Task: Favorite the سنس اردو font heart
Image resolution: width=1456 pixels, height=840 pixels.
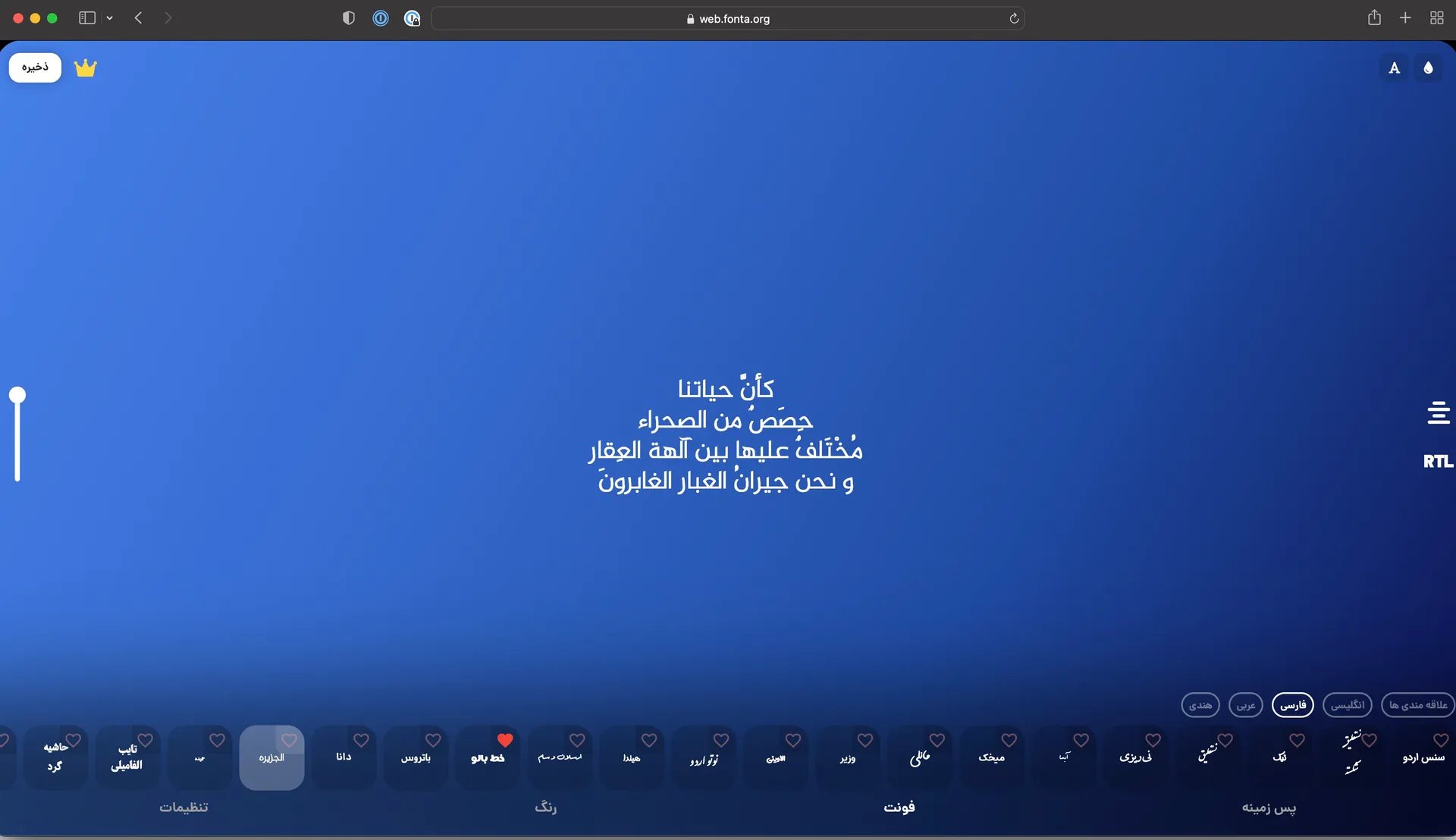Action: (1442, 740)
